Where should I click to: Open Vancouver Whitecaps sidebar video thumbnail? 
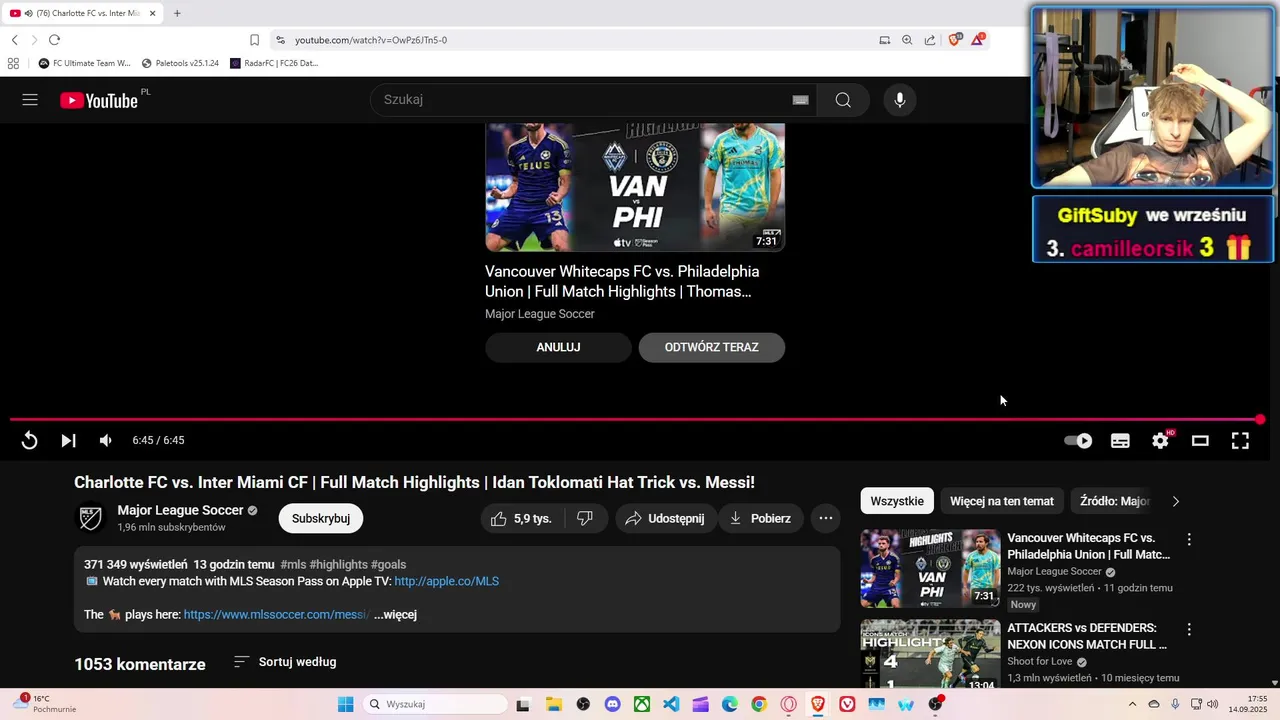[930, 568]
